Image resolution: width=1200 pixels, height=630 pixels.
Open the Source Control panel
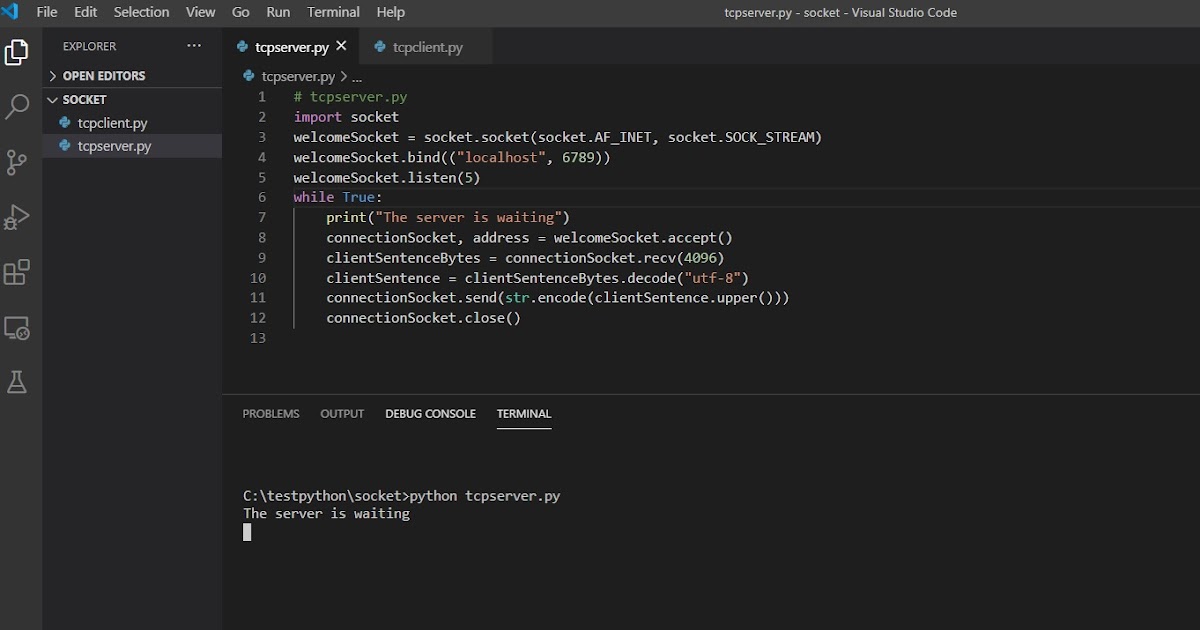pos(16,161)
